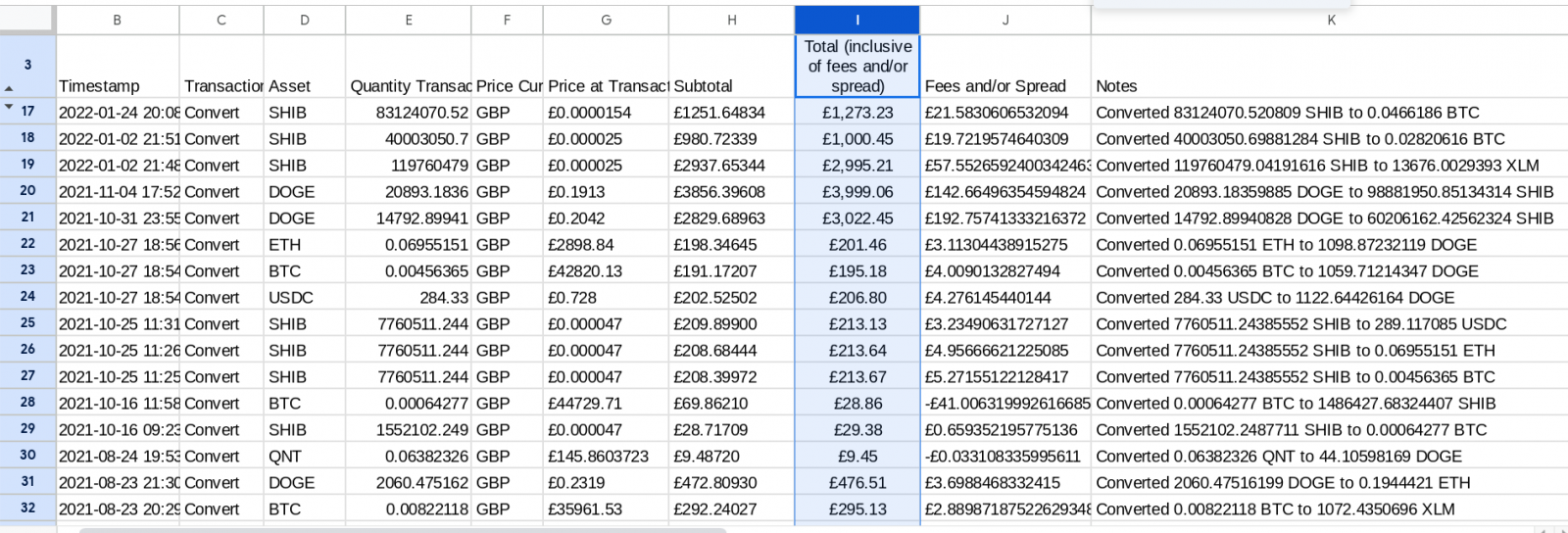Click row 24 header
The image size is (1568, 533).
tap(27, 297)
